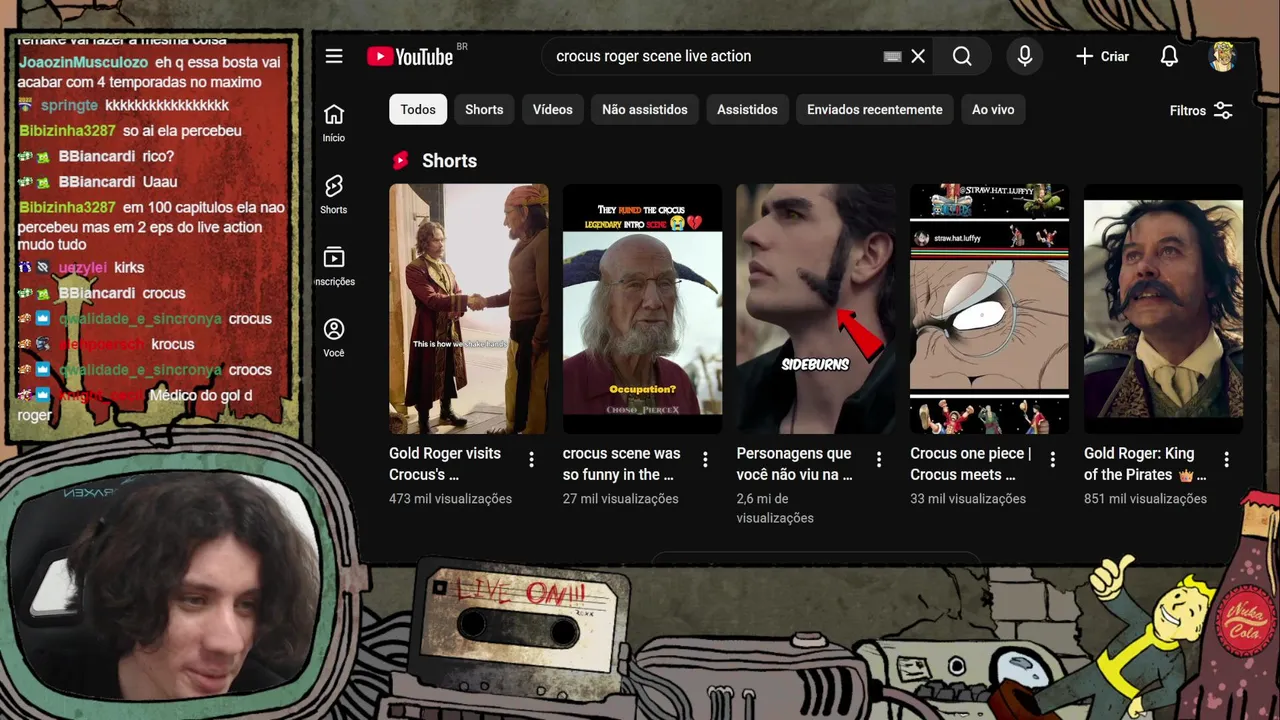1280x720 pixels.
Task: Click chat username JoaozinMusculozo
Action: tap(83, 62)
